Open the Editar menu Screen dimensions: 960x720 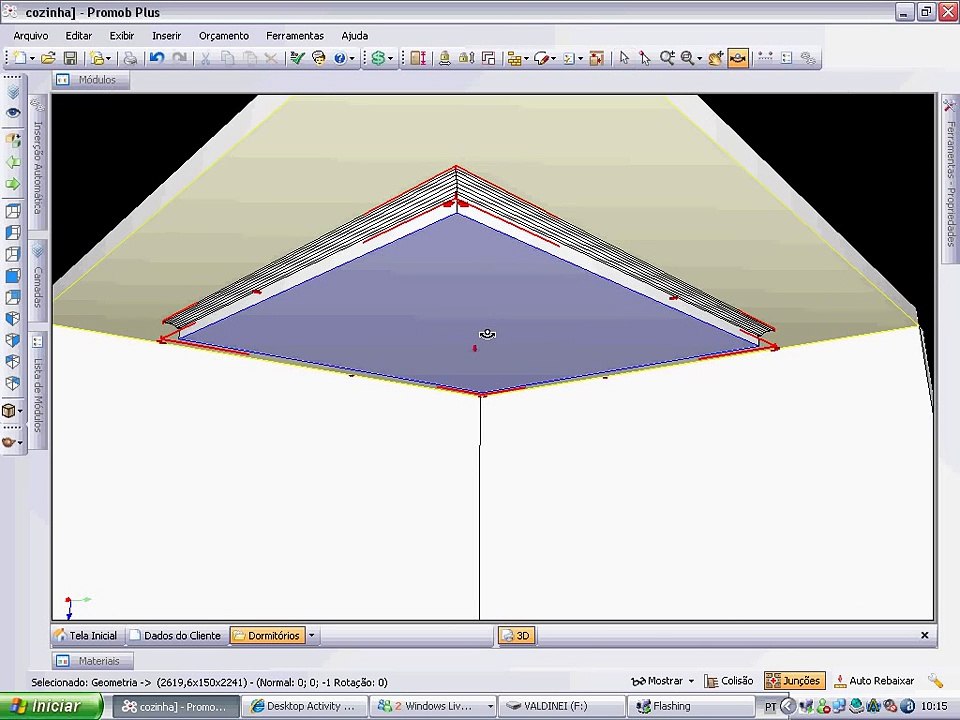click(78, 36)
